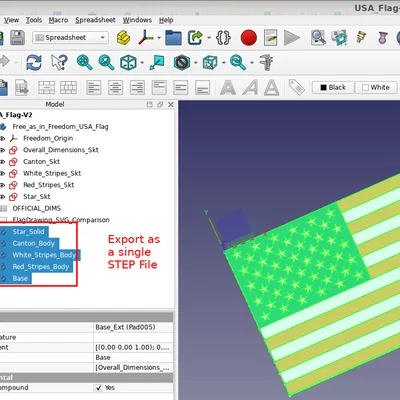Screen dimensions: 400x400
Task: Open the Macro menu
Action: pos(58,20)
